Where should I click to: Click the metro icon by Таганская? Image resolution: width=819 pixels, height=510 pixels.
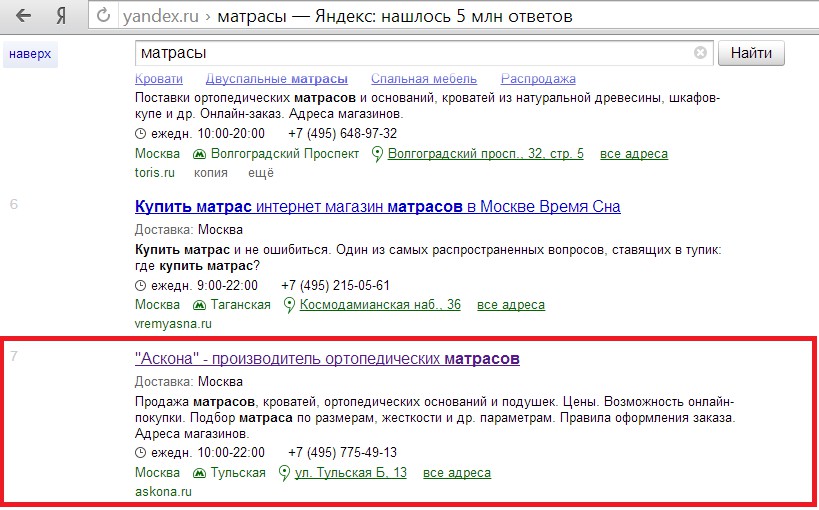point(199,305)
